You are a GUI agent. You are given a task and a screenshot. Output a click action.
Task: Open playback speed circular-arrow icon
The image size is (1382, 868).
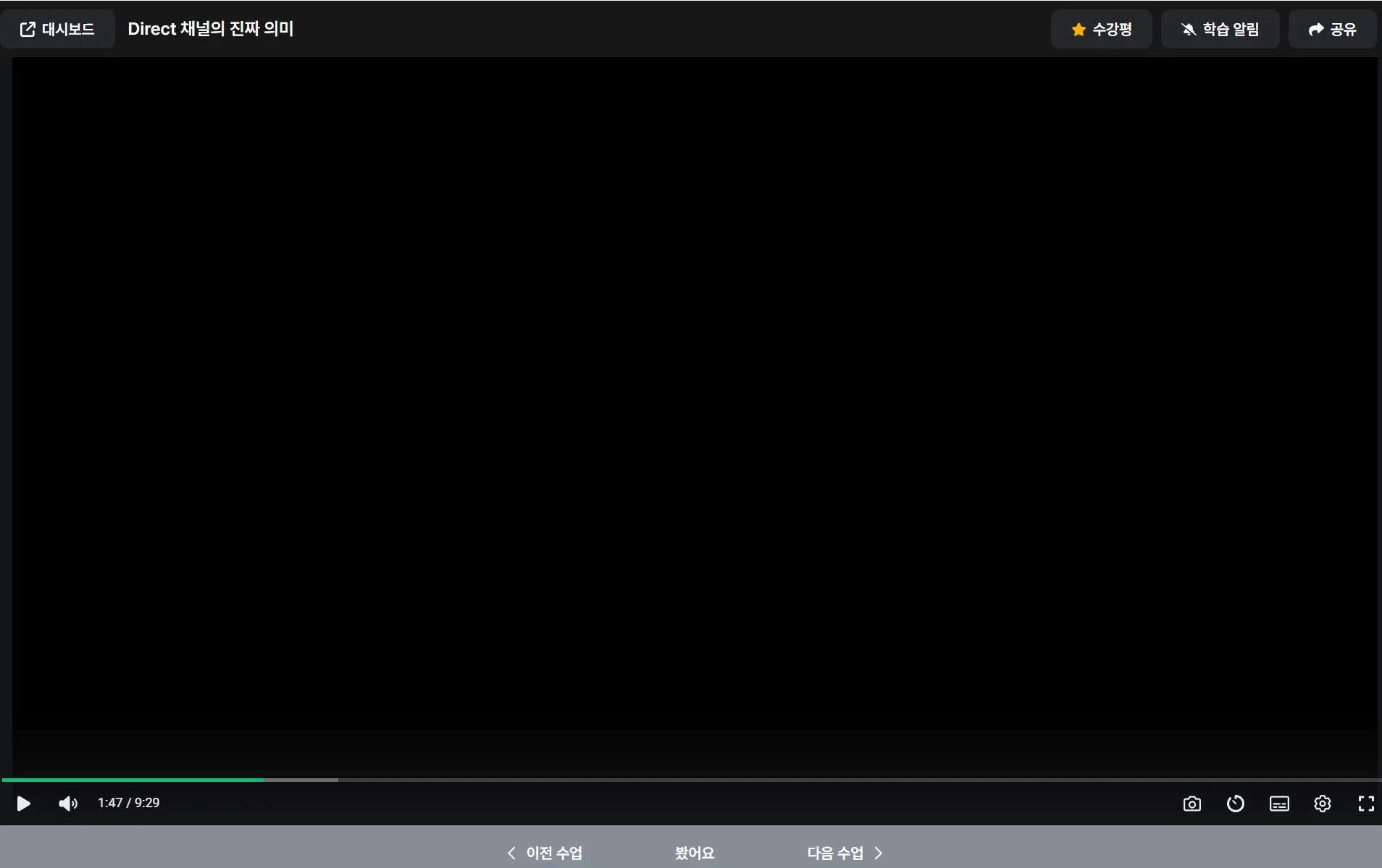tap(1235, 804)
